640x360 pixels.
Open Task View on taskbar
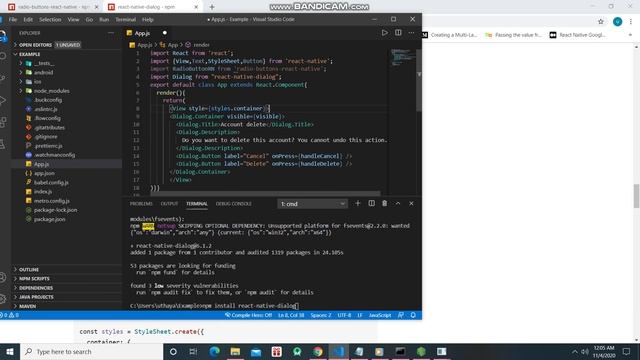click(x=193, y=351)
